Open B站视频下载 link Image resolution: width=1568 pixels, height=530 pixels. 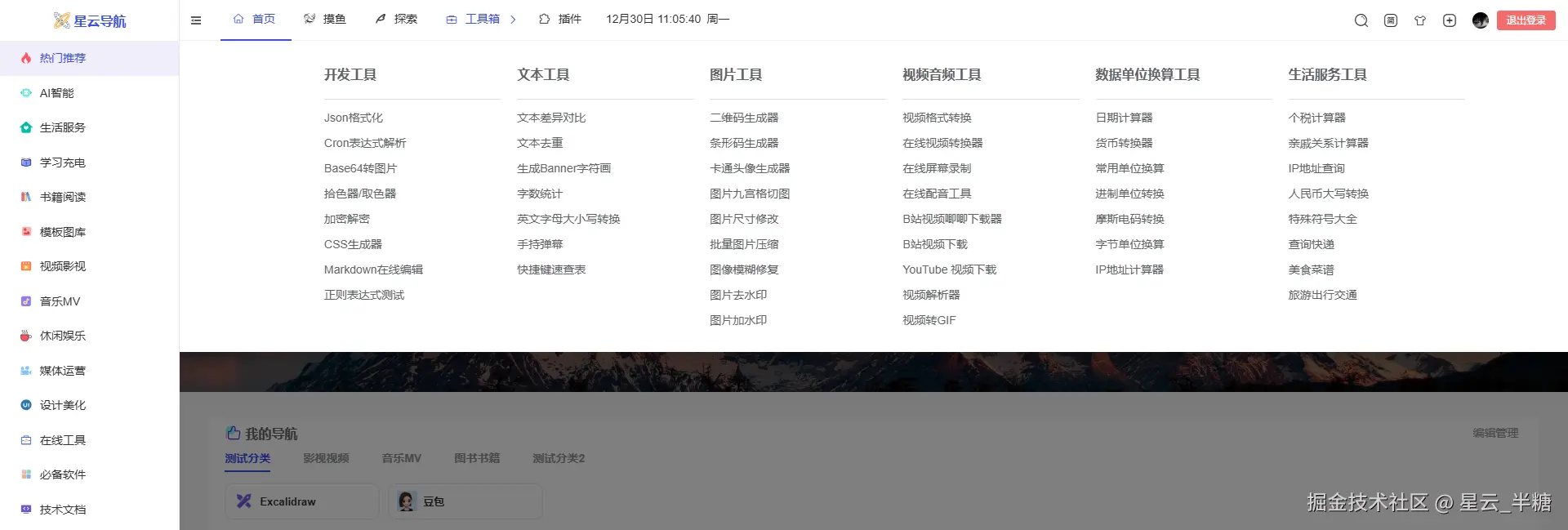pyautogui.click(x=935, y=245)
